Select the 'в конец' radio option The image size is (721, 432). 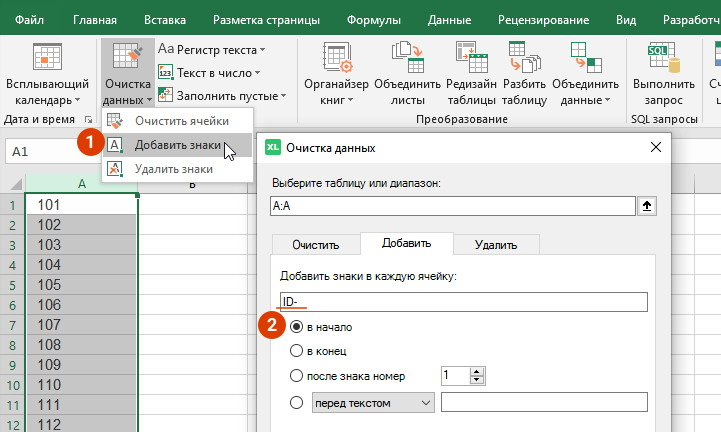[x=296, y=351]
